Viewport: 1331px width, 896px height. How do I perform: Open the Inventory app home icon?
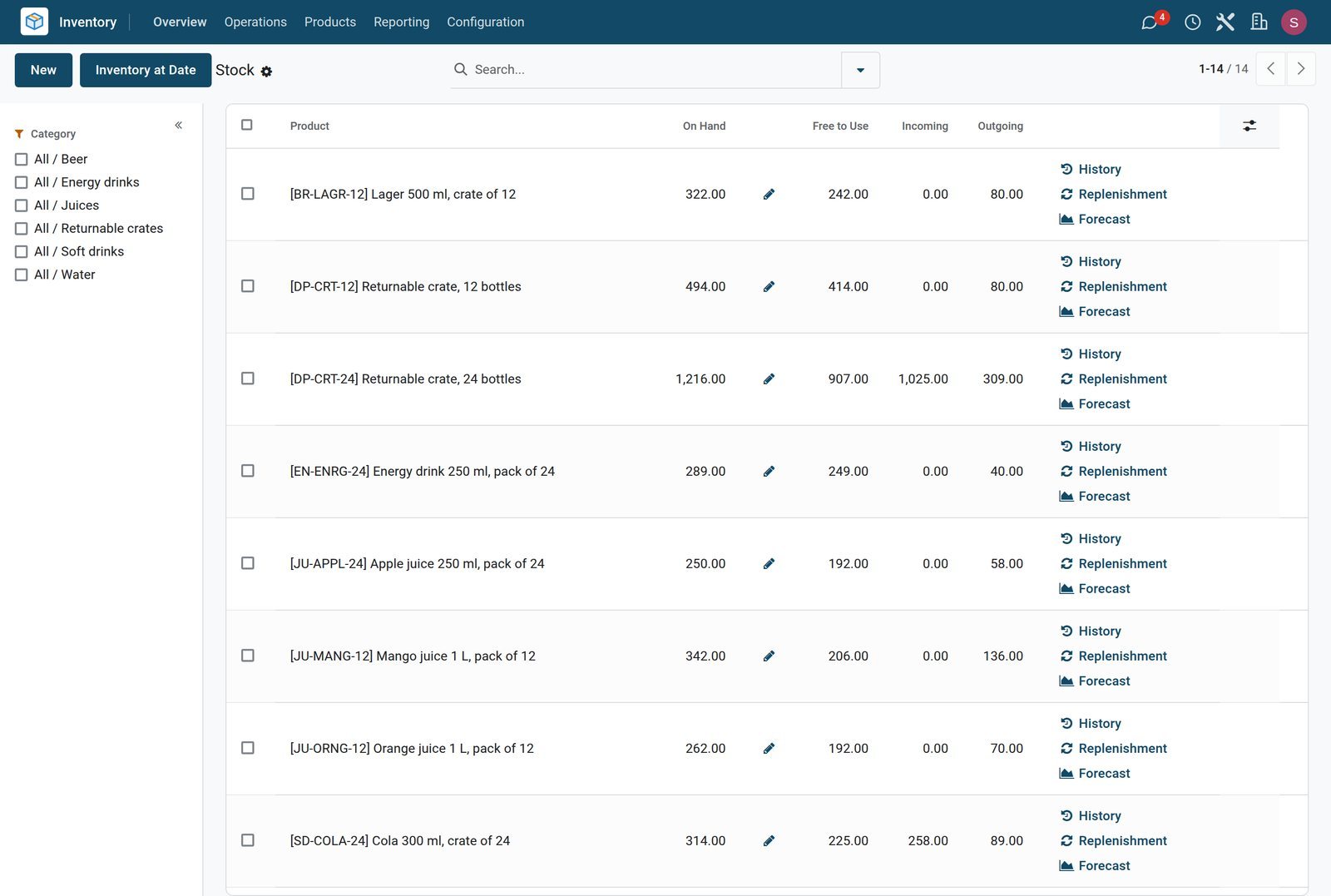34,22
